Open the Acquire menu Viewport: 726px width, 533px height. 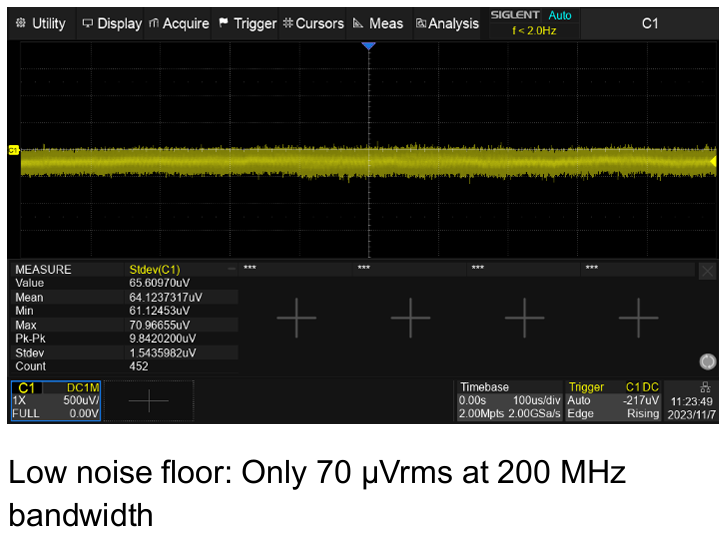click(x=179, y=23)
